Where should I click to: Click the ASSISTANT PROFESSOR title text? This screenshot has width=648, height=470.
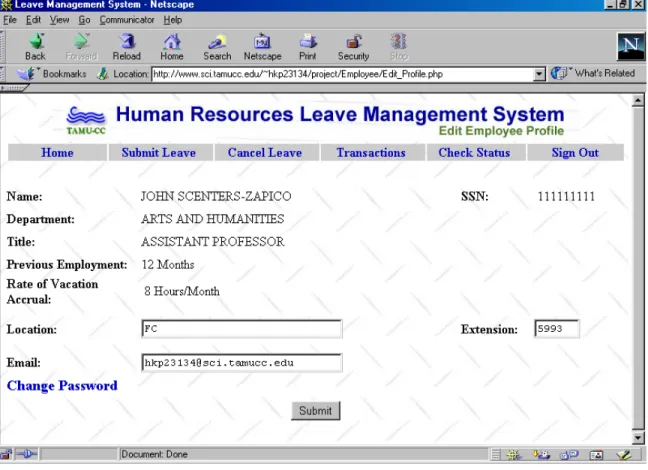212,241
